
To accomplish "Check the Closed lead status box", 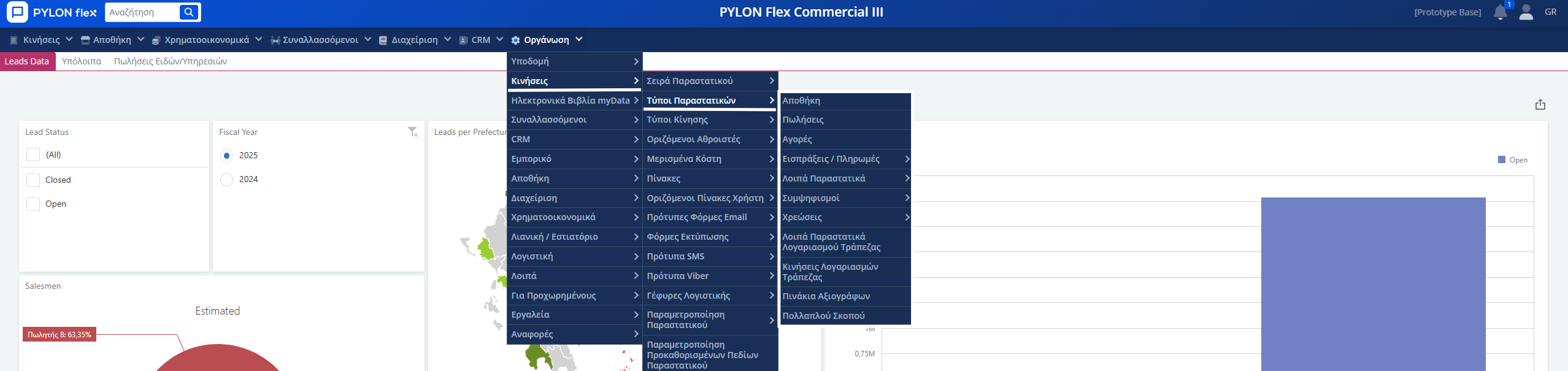I will point(33,180).
